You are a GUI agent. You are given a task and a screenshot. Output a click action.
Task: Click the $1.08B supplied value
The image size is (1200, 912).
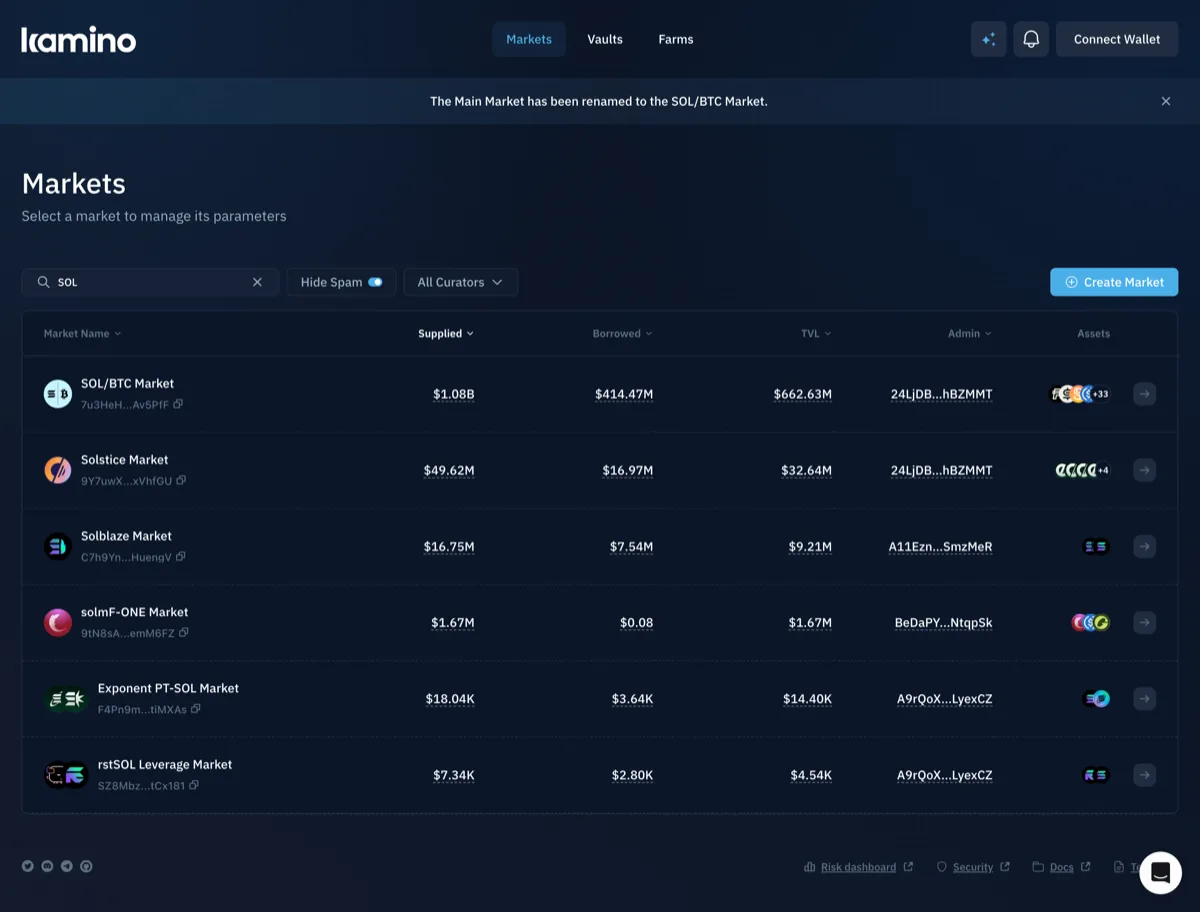pyautogui.click(x=453, y=394)
